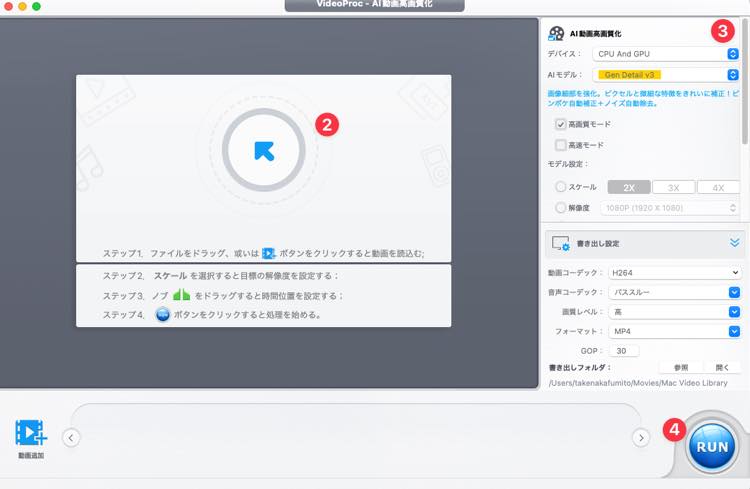Click the right panel vertical scrollbar
The height and width of the screenshot is (489, 750).
click(745, 81)
